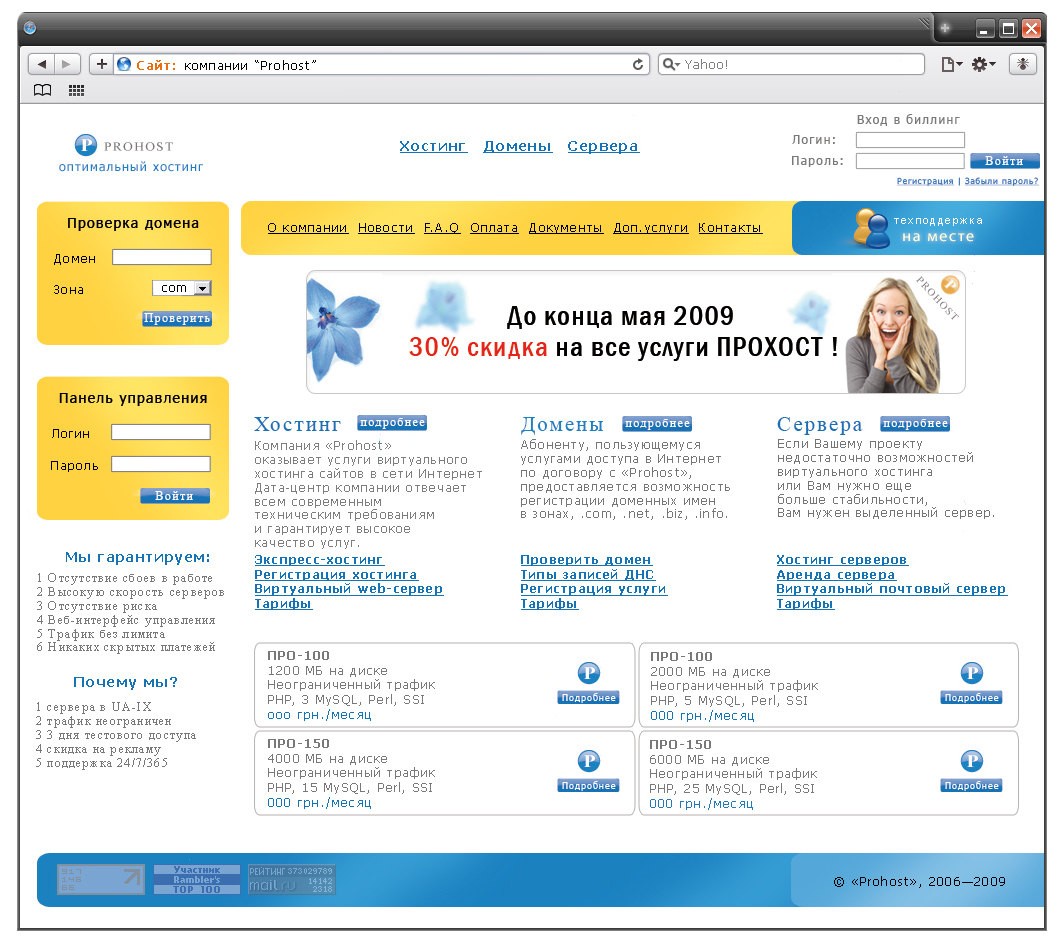Image resolution: width=1063 pixels, height=945 pixels.
Task: Open the О компании menu item
Action: 307,228
